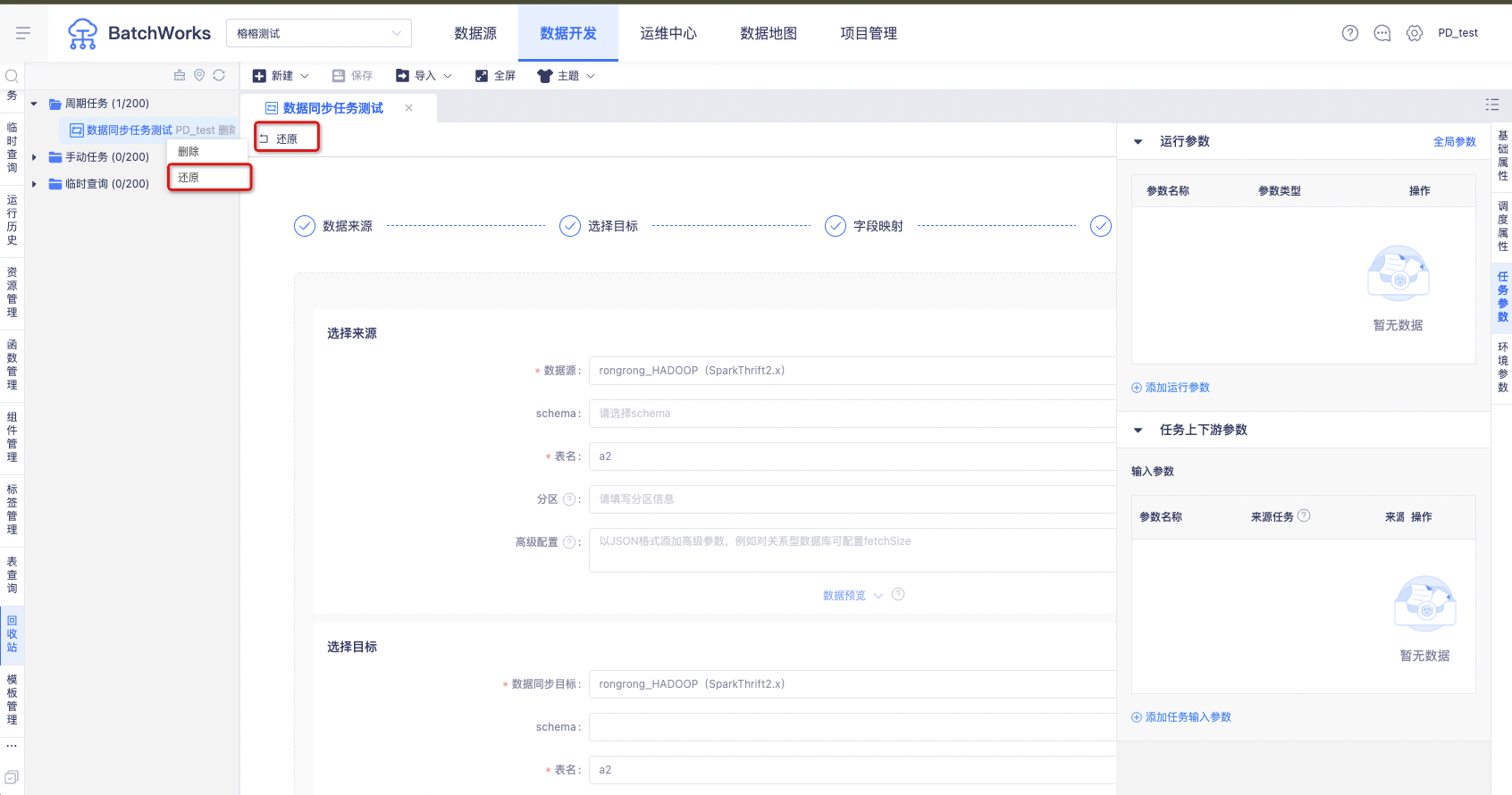The width and height of the screenshot is (1512, 795).
Task: Click the PD_test user name
Action: [x=1457, y=33]
